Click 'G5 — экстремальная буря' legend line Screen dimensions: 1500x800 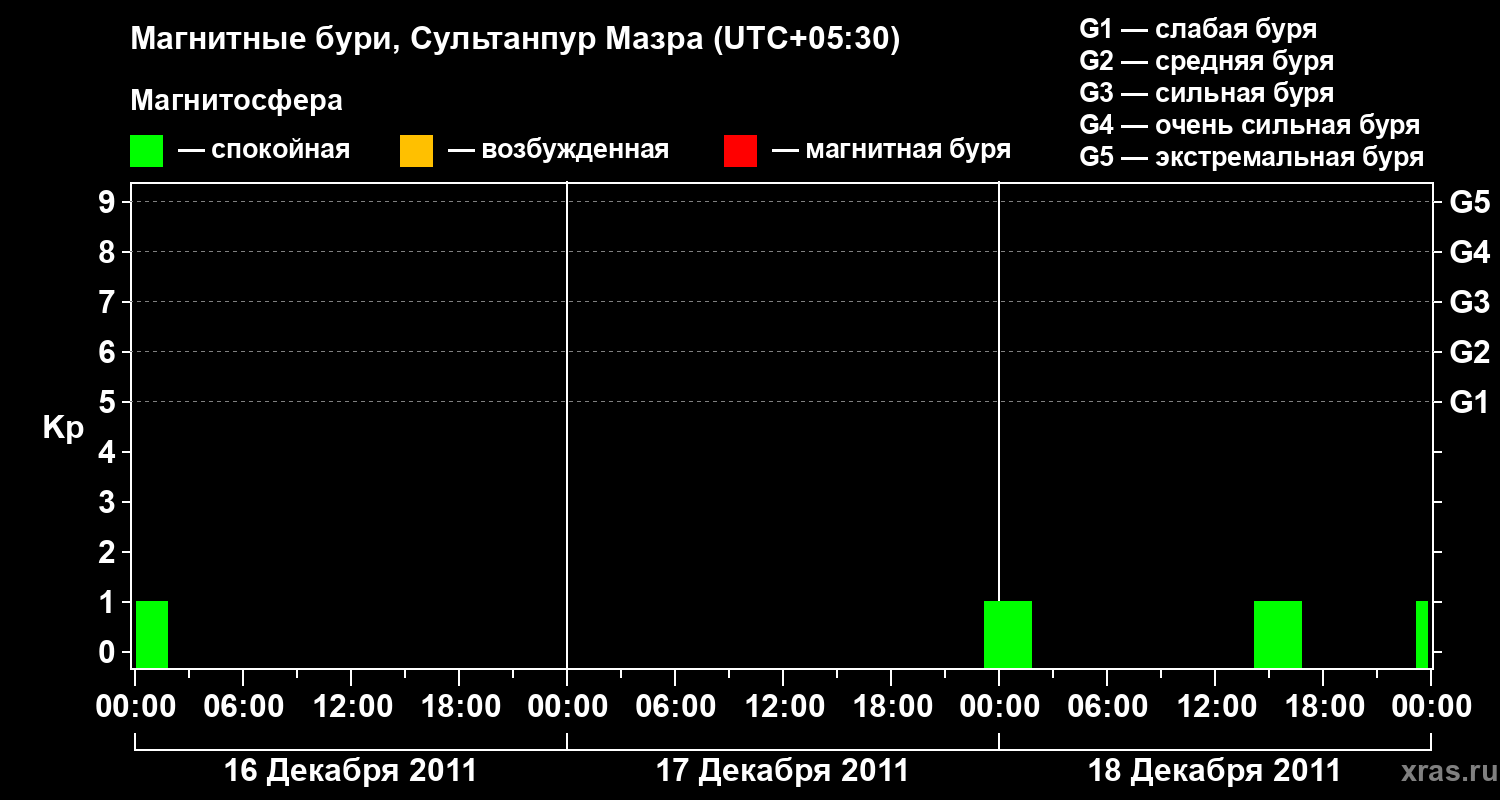pos(1252,157)
